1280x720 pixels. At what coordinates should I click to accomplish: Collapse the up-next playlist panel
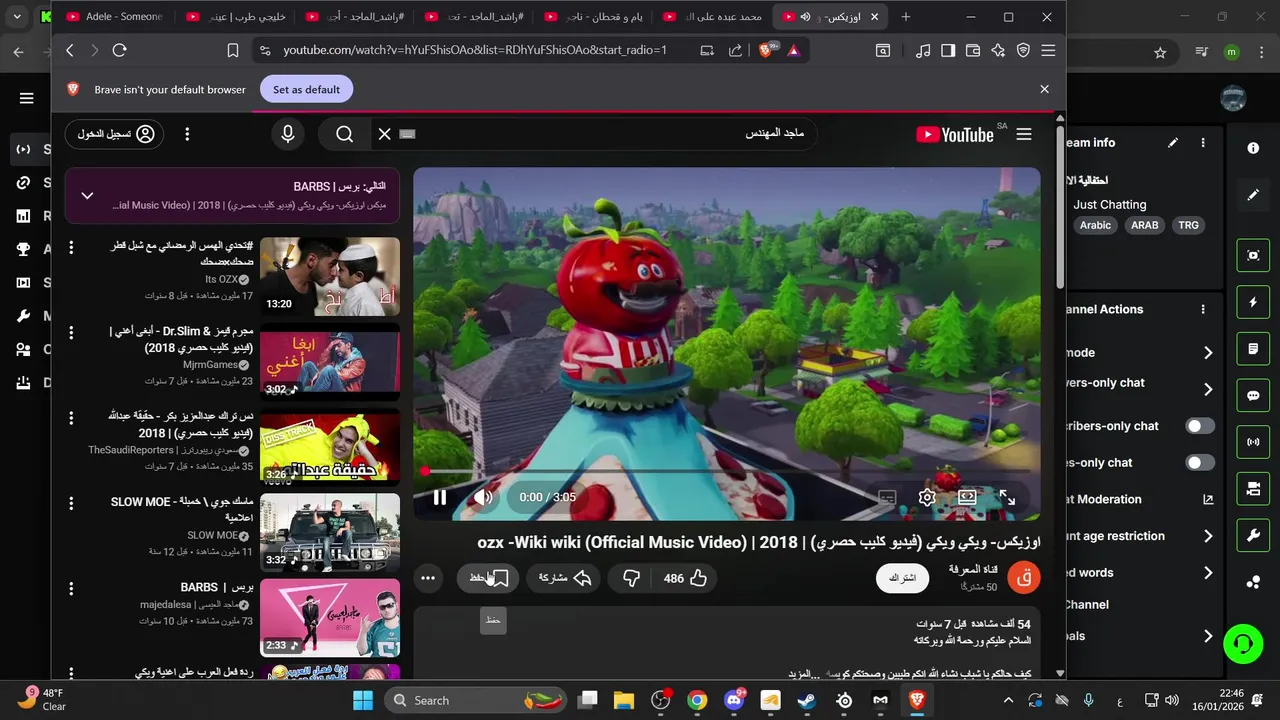(87, 195)
